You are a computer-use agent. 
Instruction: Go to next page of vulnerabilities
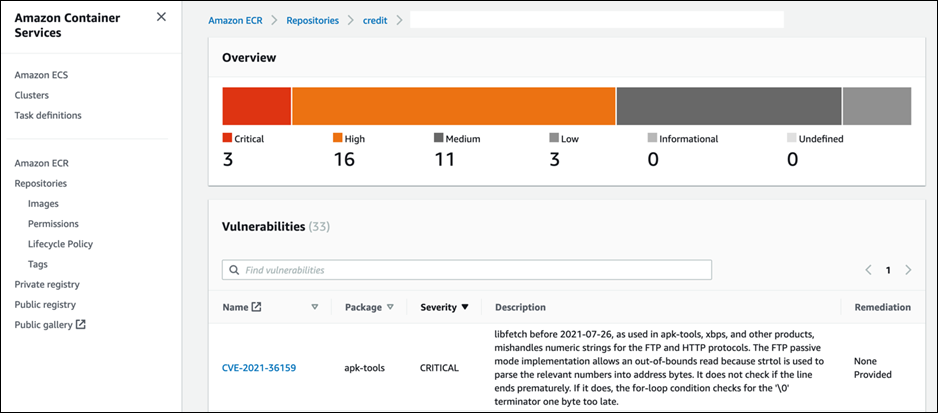tap(908, 270)
